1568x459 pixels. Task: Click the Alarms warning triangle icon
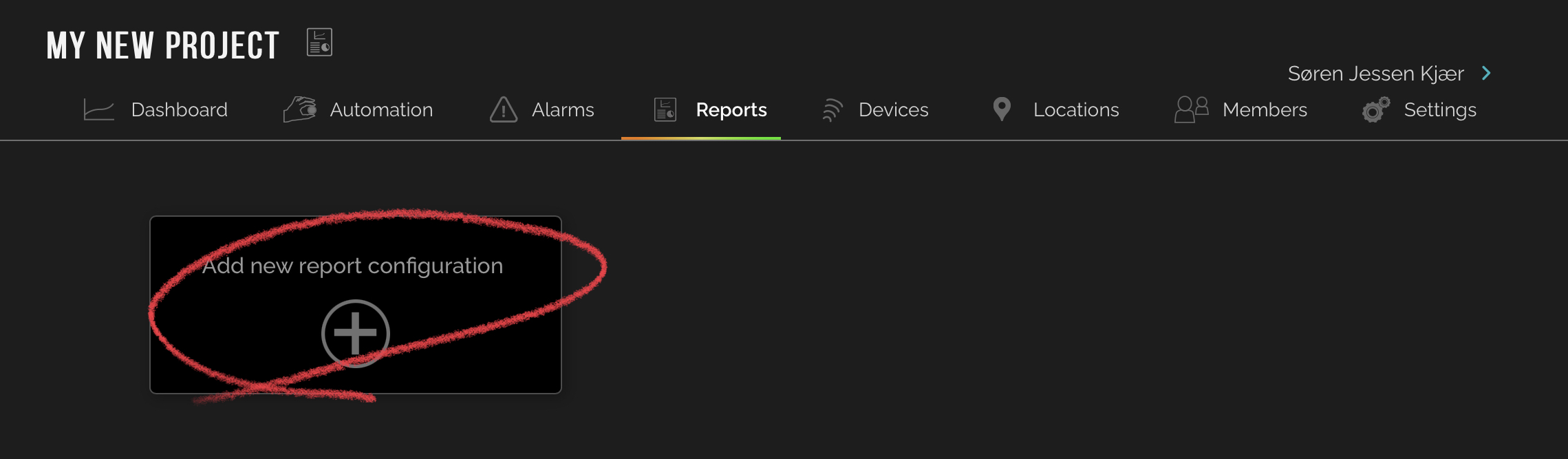click(x=504, y=109)
